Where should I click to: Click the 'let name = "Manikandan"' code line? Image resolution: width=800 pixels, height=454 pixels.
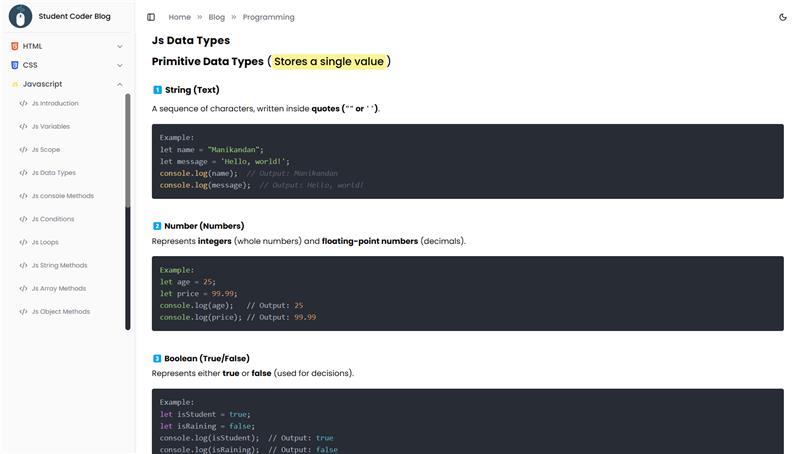click(x=212, y=149)
